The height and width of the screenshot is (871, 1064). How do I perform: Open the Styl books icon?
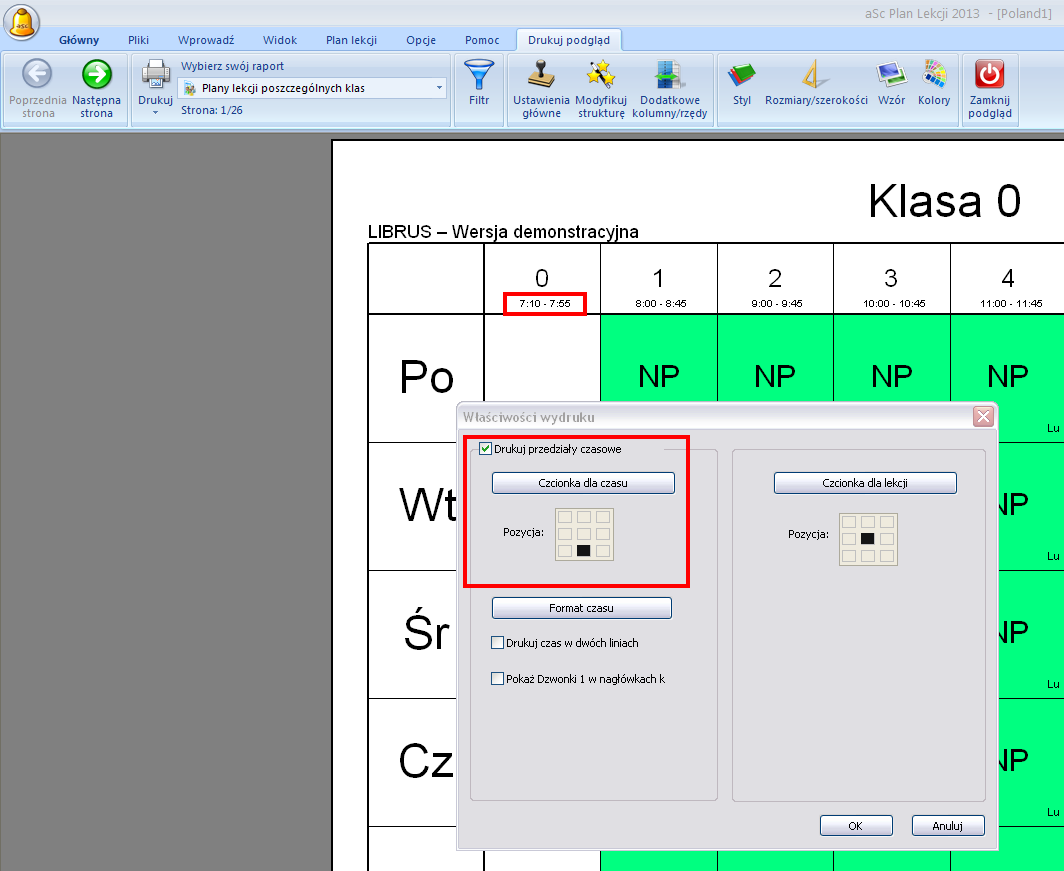click(741, 75)
